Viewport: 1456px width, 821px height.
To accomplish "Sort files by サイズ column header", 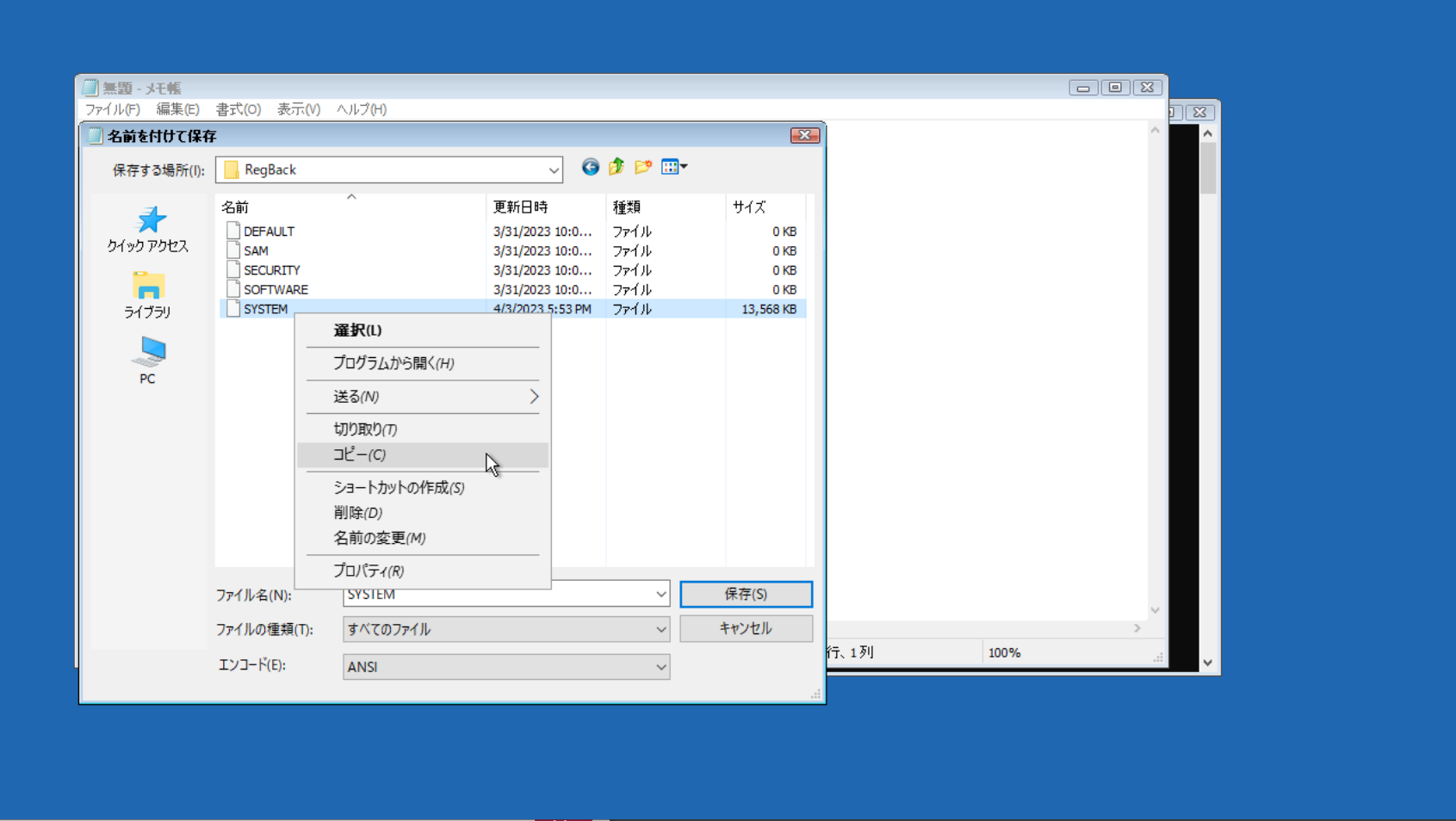I will pyautogui.click(x=765, y=207).
